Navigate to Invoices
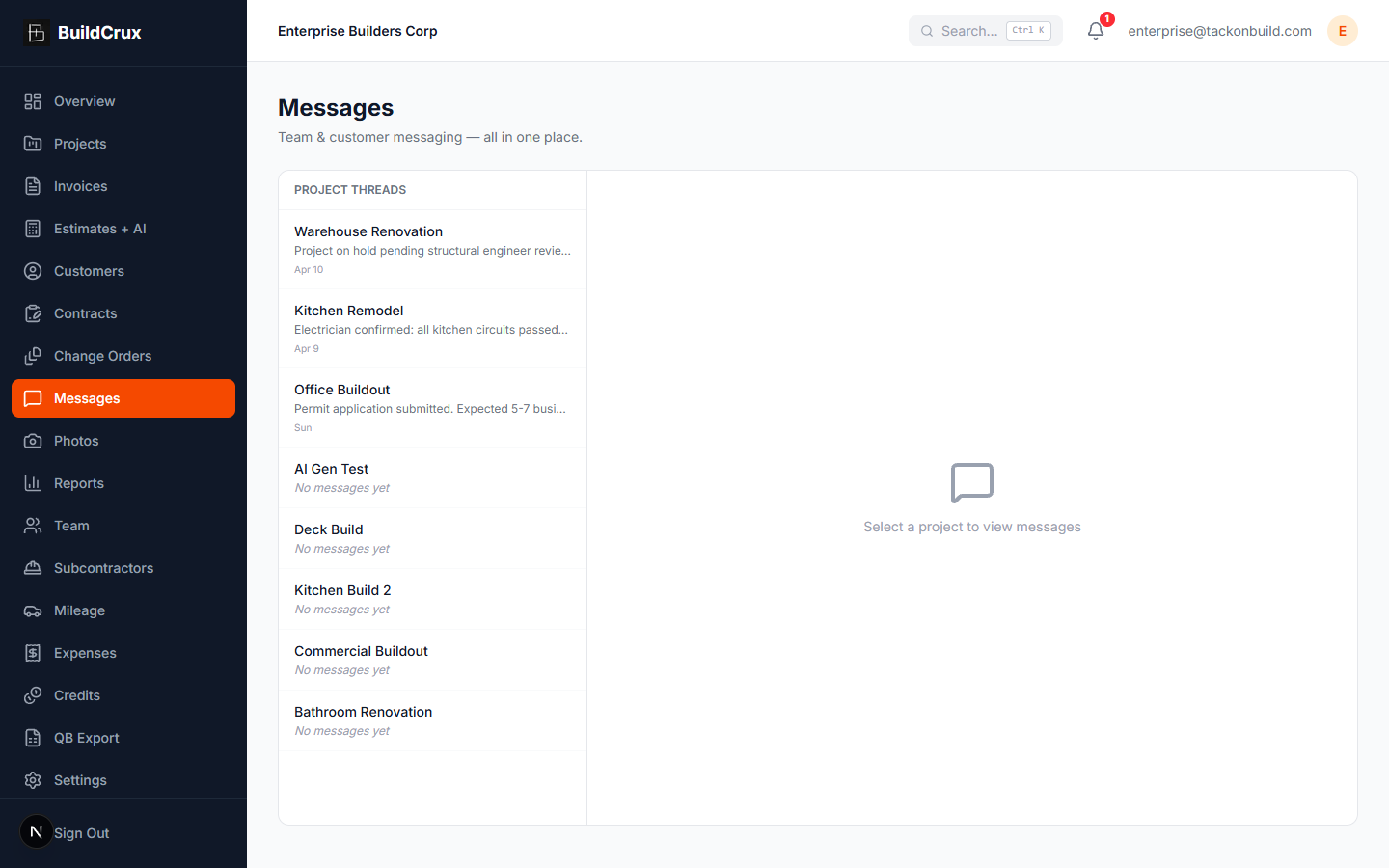This screenshot has height=868, width=1389. 123,186
